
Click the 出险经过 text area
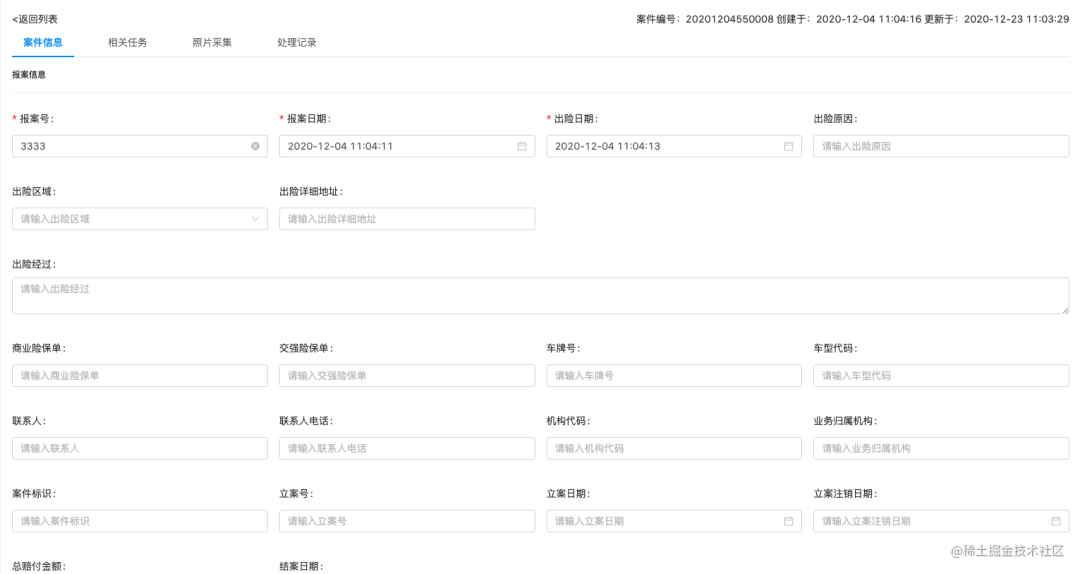click(x=541, y=296)
